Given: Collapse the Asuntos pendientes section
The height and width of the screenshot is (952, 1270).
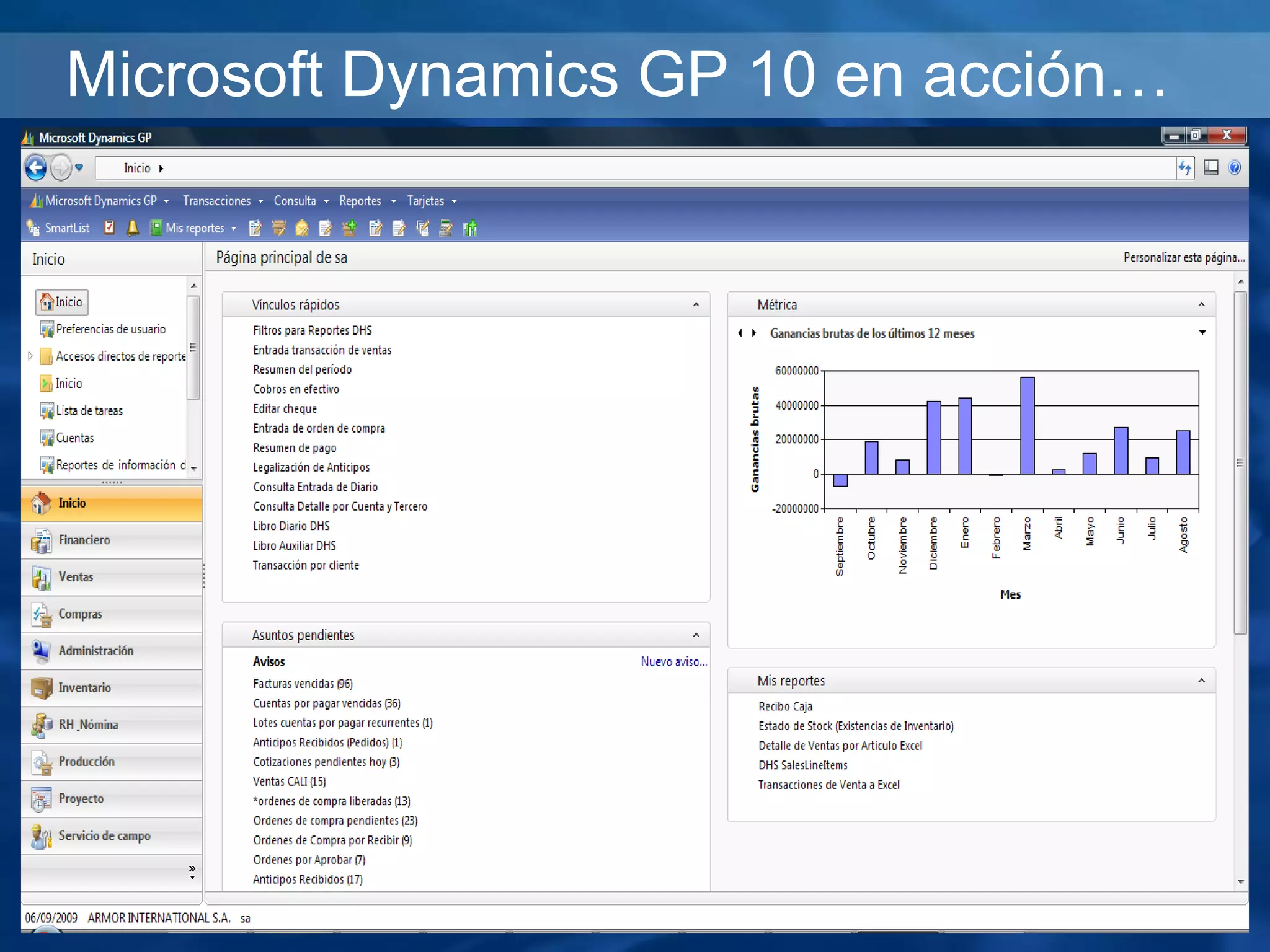Looking at the screenshot, I should [x=696, y=635].
